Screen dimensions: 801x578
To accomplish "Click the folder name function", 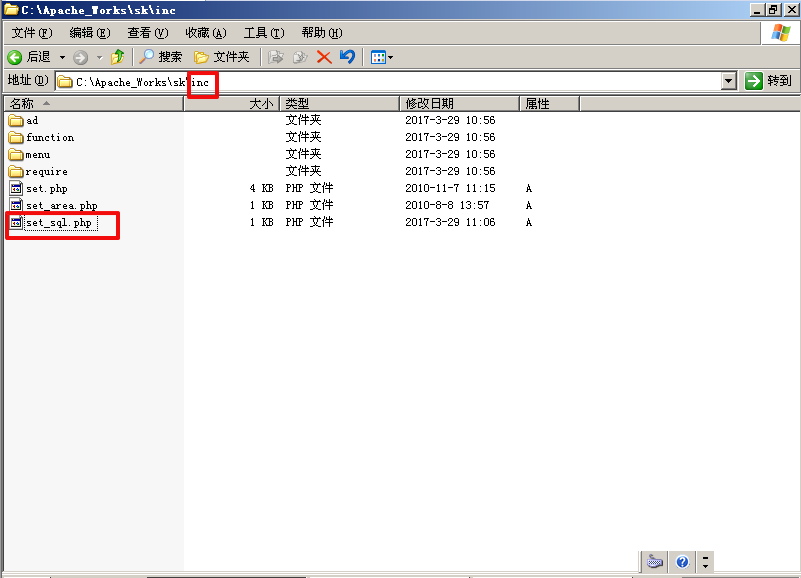I will click(50, 137).
